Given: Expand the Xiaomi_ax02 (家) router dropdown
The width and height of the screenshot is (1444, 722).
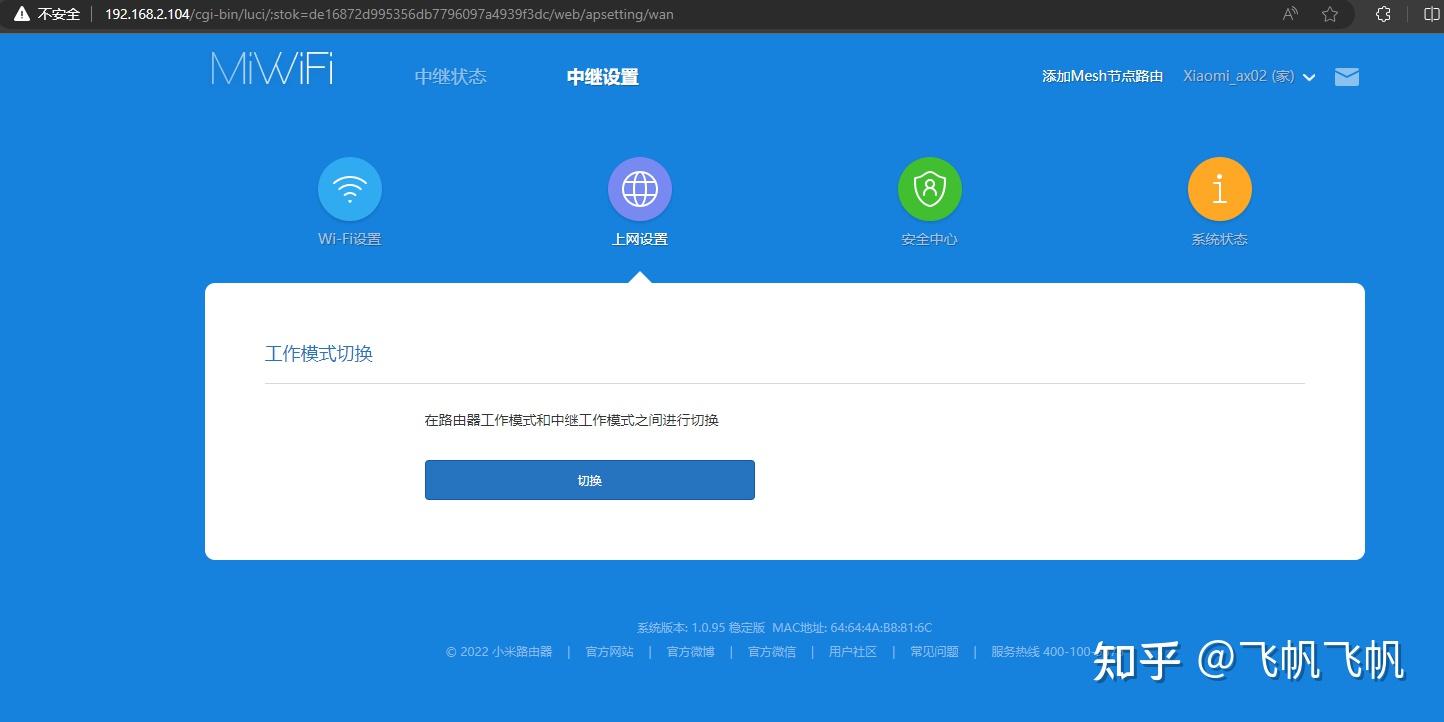Looking at the screenshot, I should [x=1248, y=76].
